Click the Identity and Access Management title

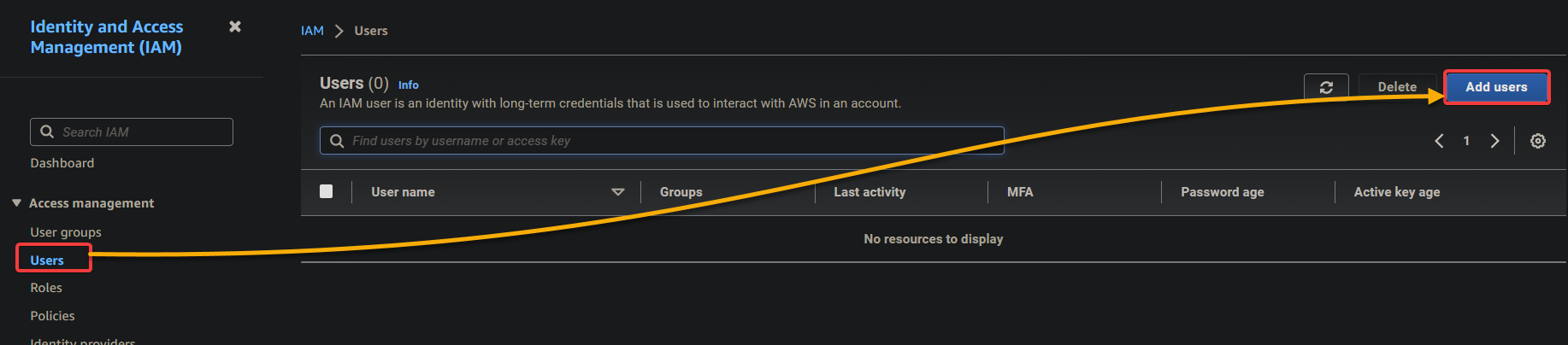point(106,37)
